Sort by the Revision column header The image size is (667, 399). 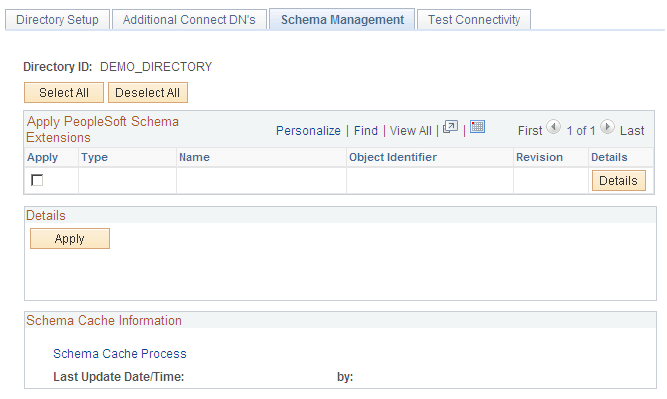pos(539,157)
